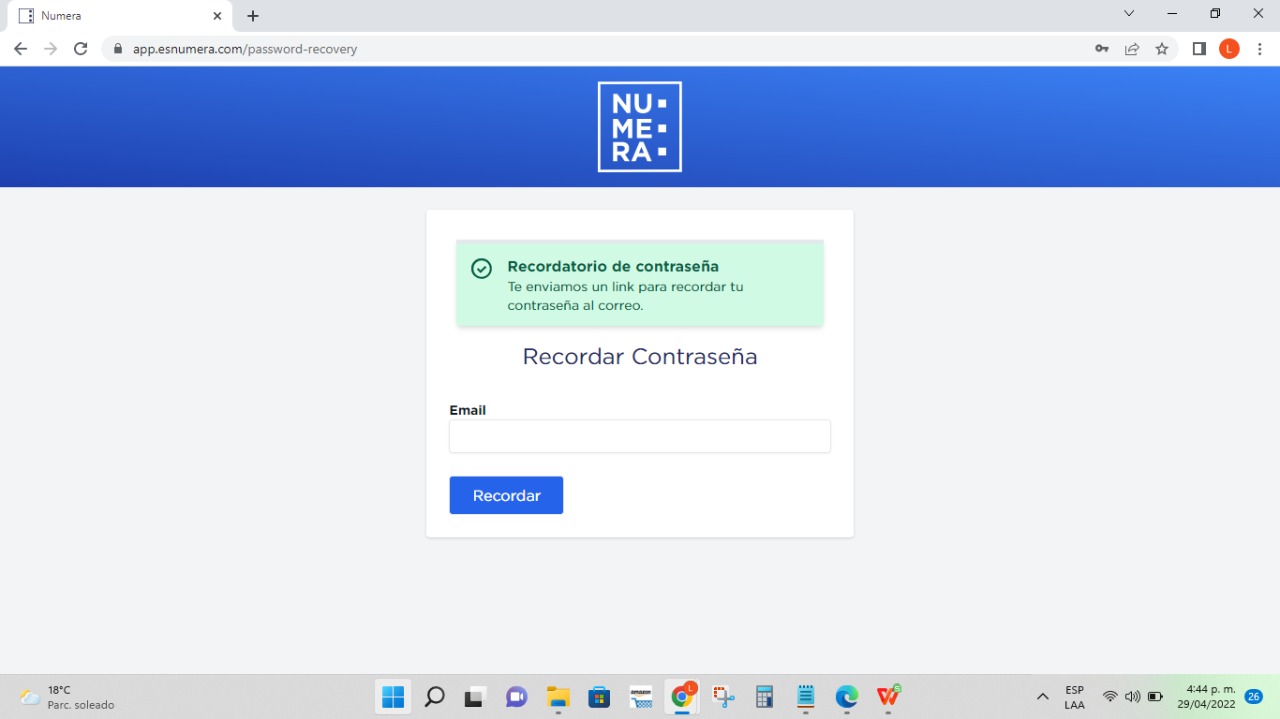The width and height of the screenshot is (1280, 719).
Task: Click the Recordar Contraseña heading
Action: (x=640, y=357)
